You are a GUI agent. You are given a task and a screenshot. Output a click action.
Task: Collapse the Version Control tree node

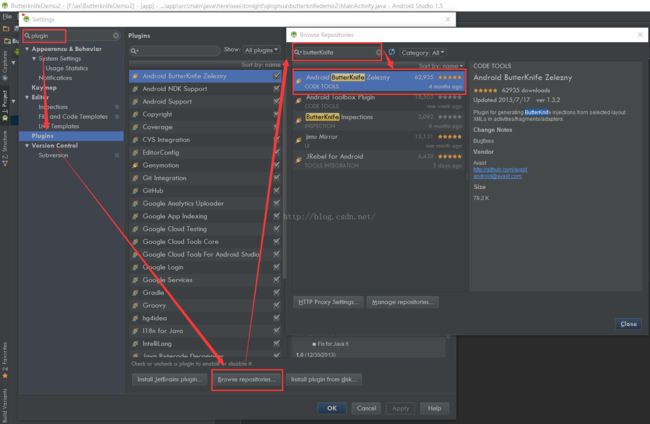click(27, 146)
